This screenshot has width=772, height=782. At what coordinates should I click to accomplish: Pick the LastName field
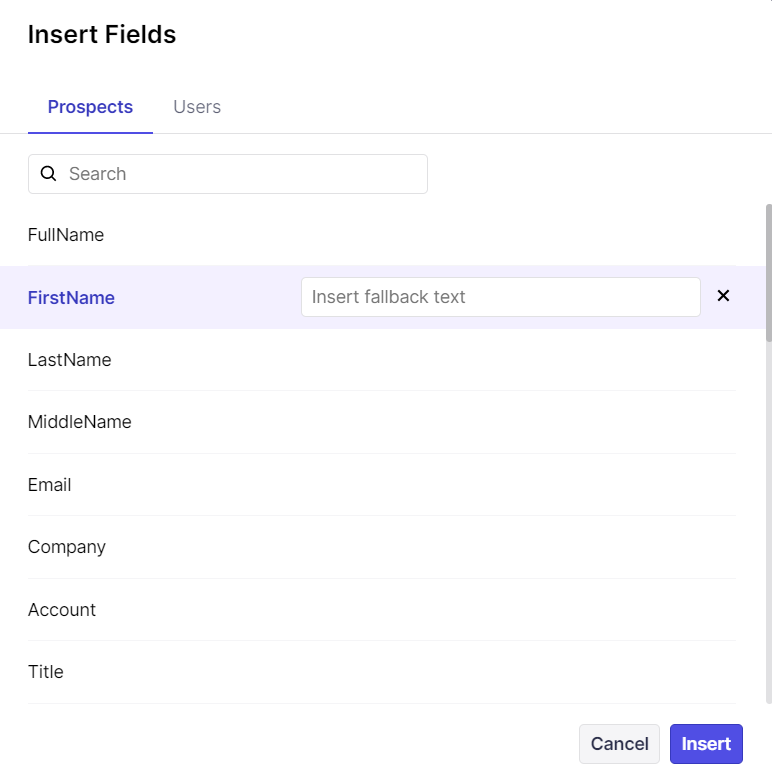click(70, 360)
